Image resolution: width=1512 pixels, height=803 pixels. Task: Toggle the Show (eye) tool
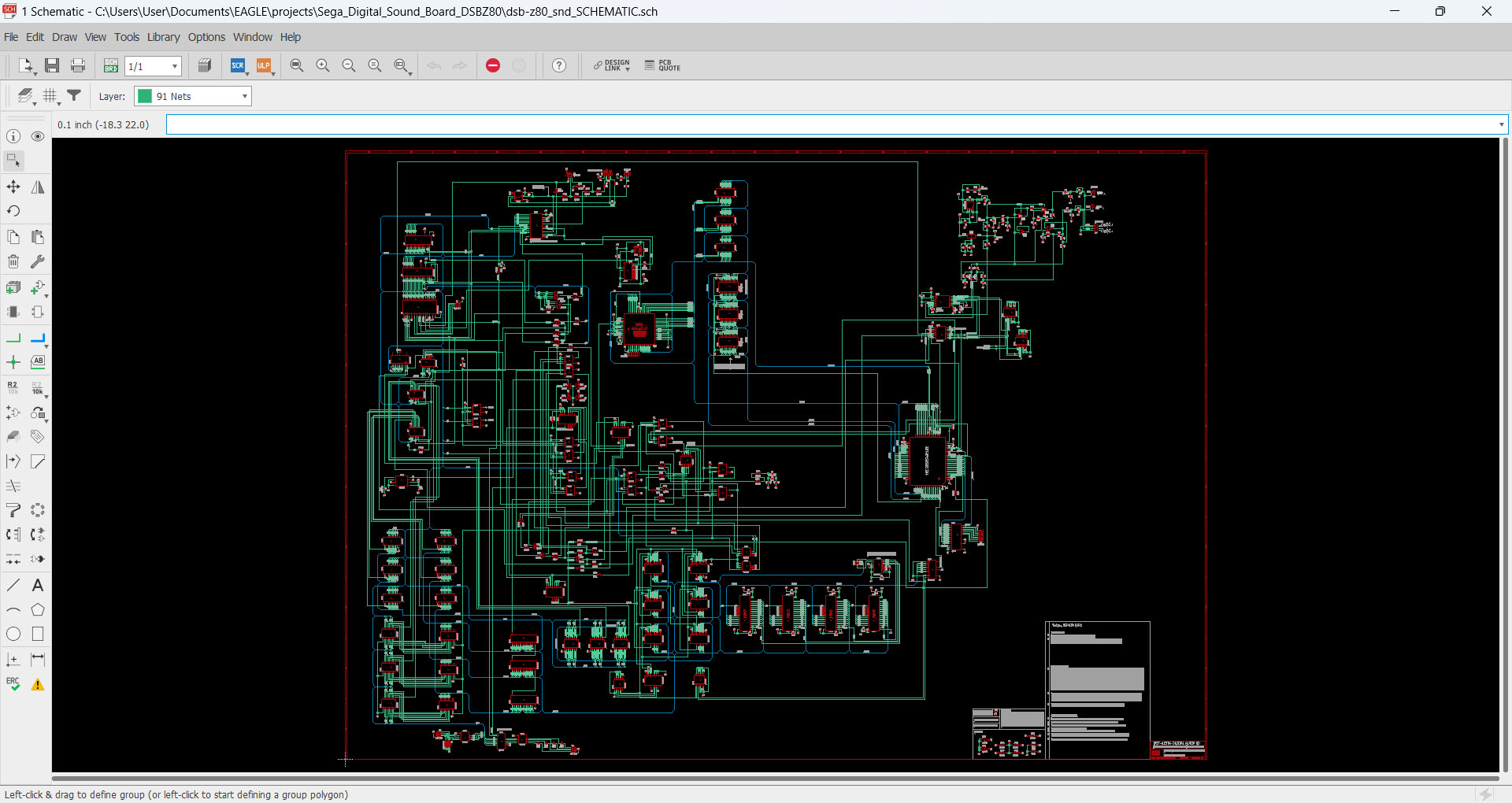coord(38,137)
